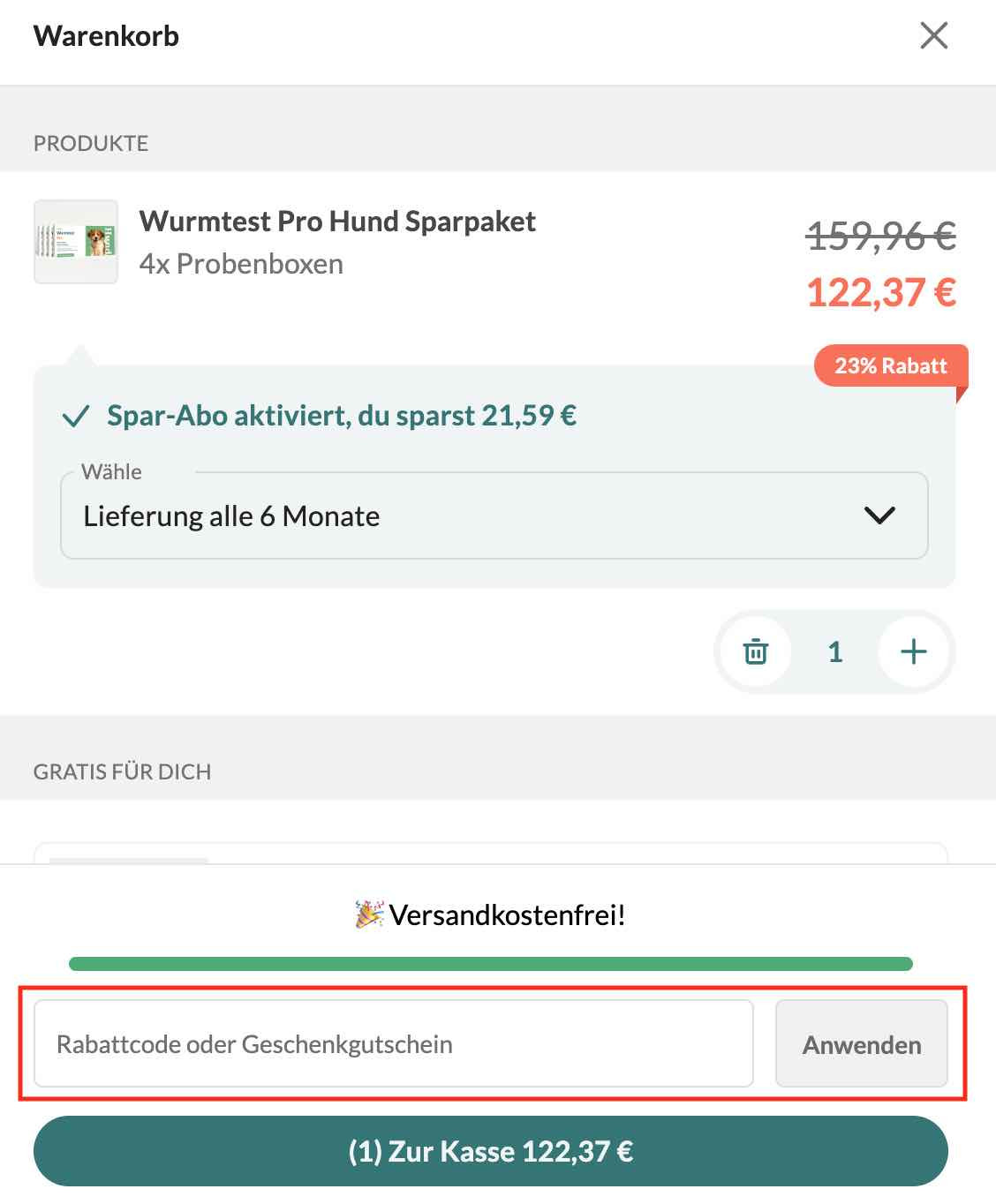Viewport: 996px width, 1204px height.
Task: Expand the delivery interval selector chevron
Action: 879,515
